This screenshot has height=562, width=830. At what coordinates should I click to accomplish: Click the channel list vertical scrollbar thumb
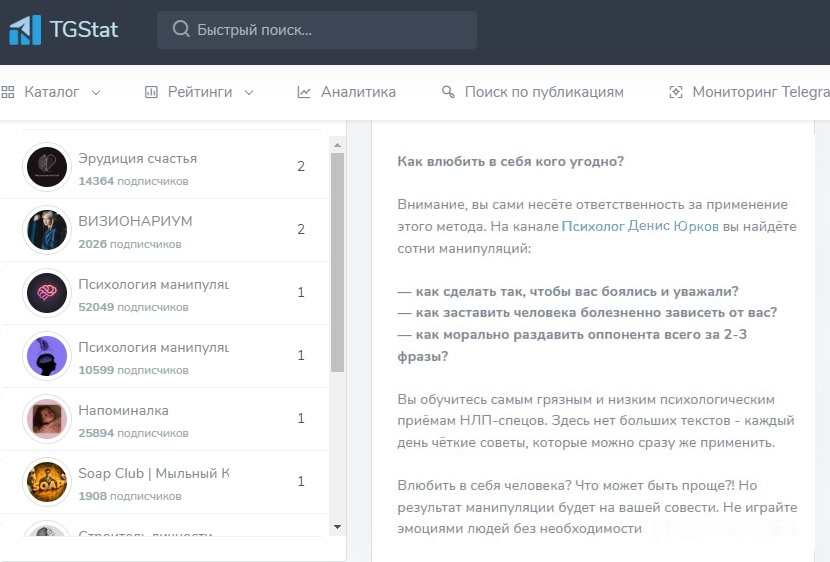click(x=337, y=260)
